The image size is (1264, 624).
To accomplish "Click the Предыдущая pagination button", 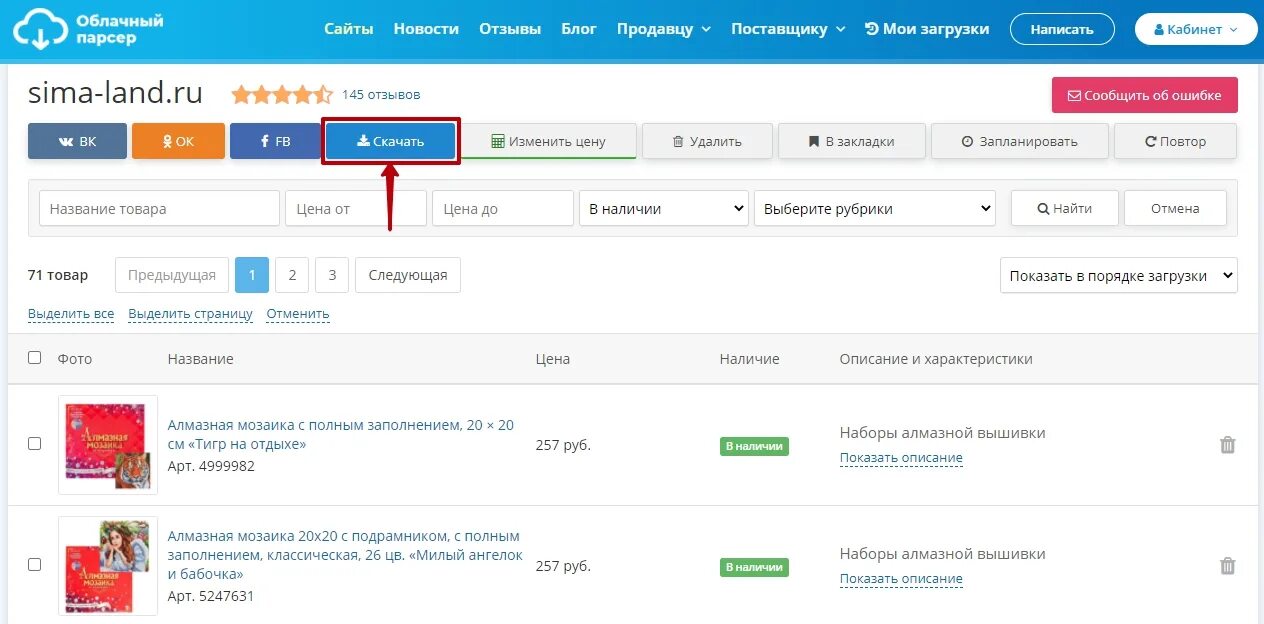I will click(x=172, y=275).
